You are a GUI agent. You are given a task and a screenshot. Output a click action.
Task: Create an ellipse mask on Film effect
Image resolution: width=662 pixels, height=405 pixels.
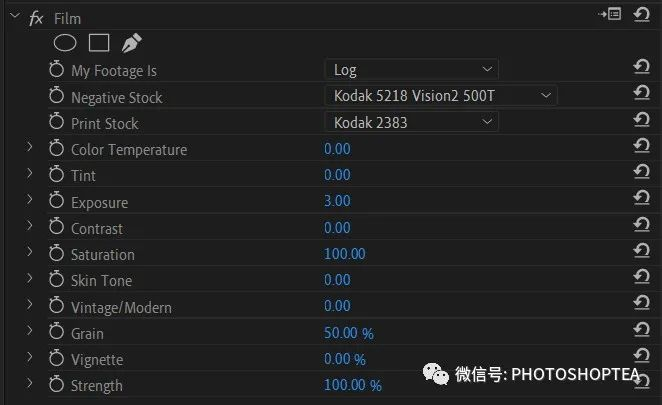tap(65, 43)
